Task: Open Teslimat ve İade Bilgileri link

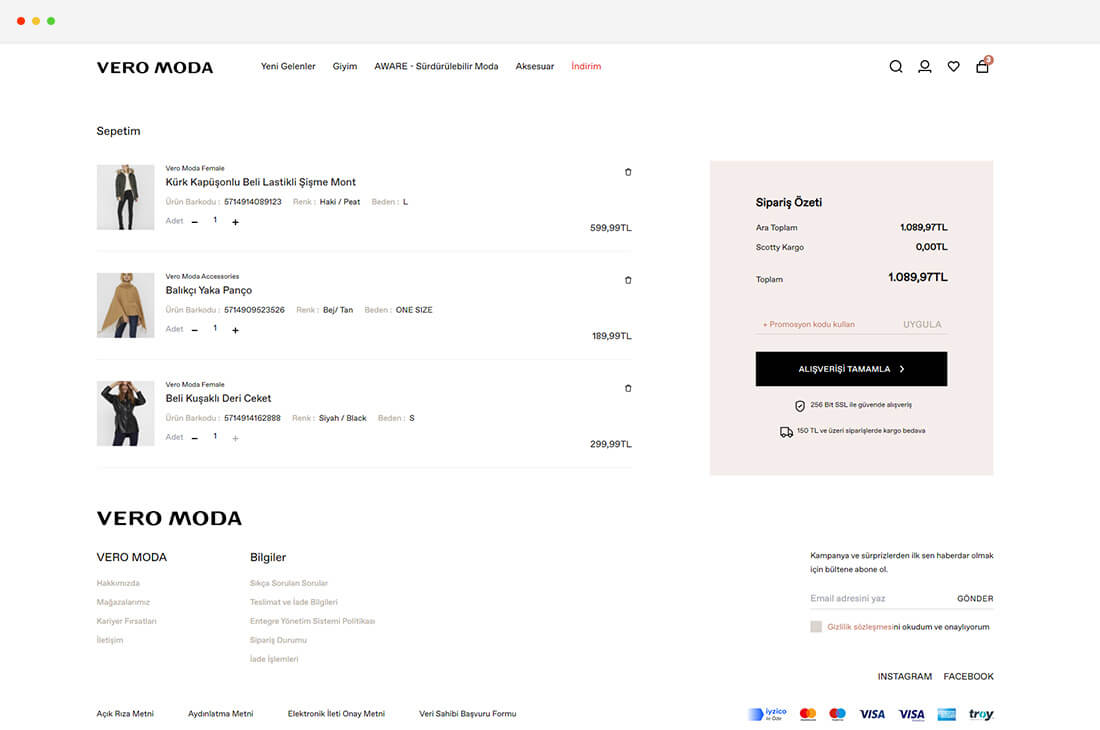Action: [293, 602]
